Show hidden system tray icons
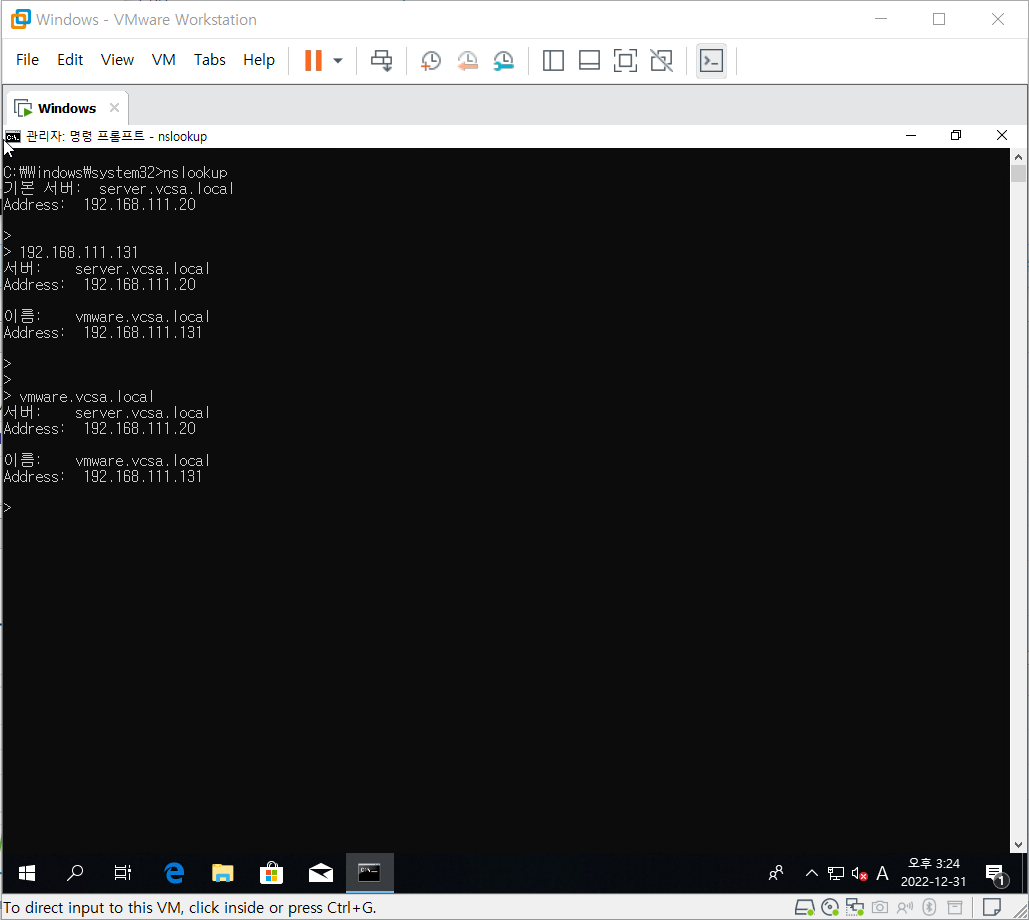1029x920 pixels. (812, 873)
